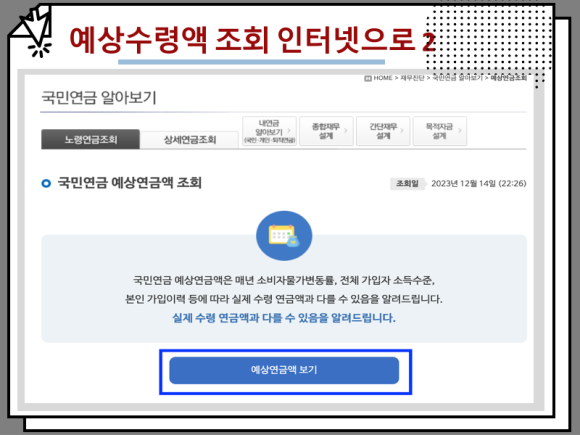Click the 국민연금 알아보기 breadcrumb link
Image resolution: width=580 pixels, height=435 pixels.
[457, 78]
